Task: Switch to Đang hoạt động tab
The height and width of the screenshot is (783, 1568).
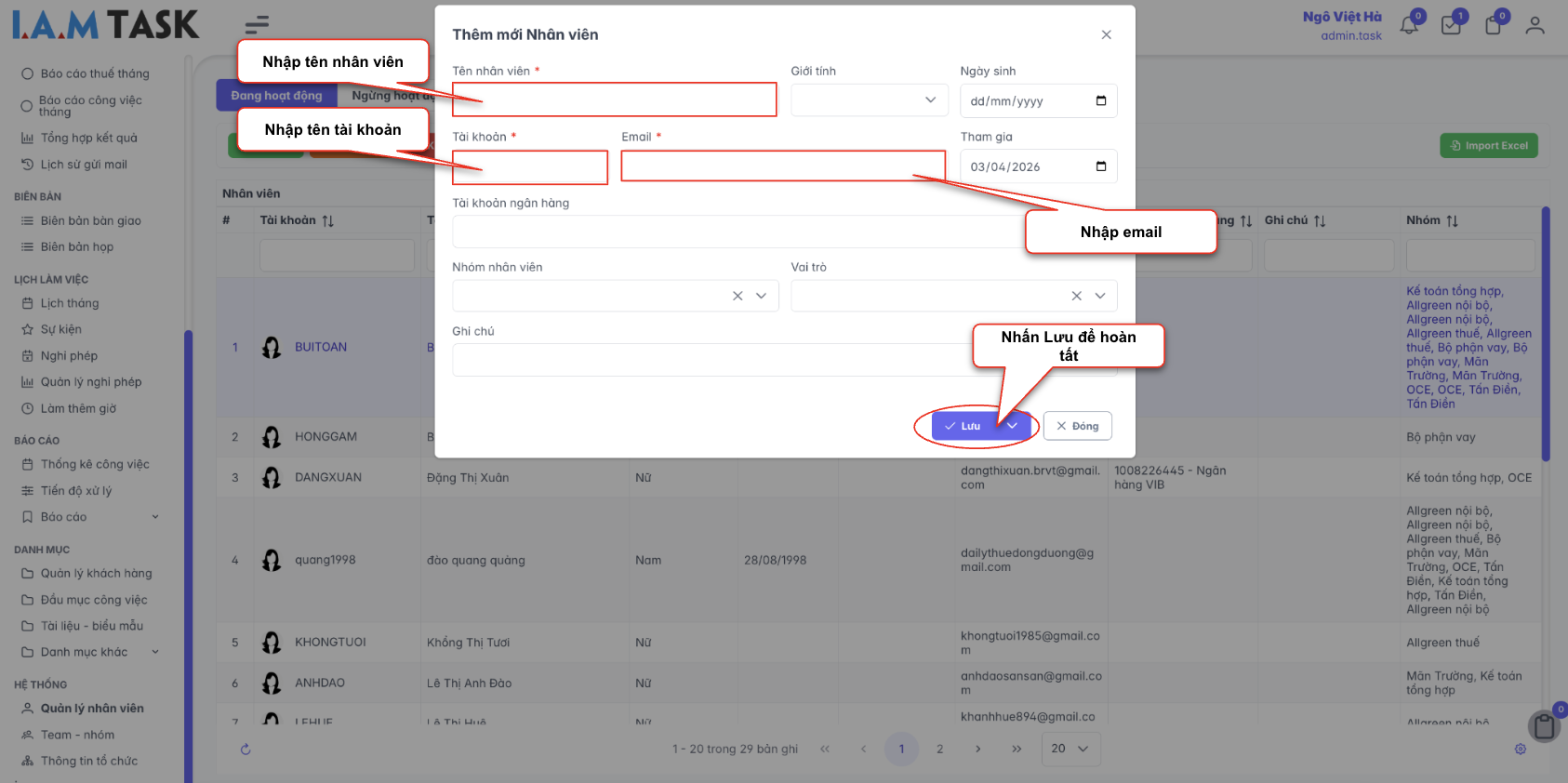Action: (x=276, y=96)
